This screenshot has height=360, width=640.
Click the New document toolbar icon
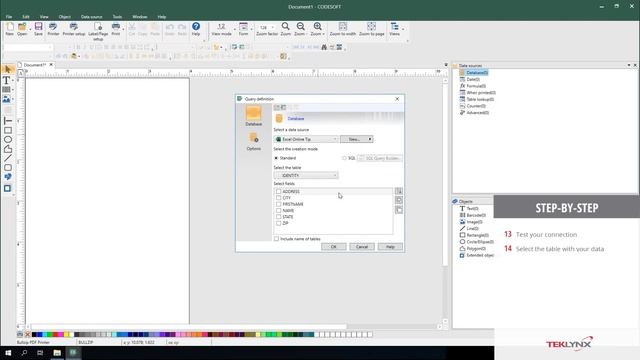9,27
